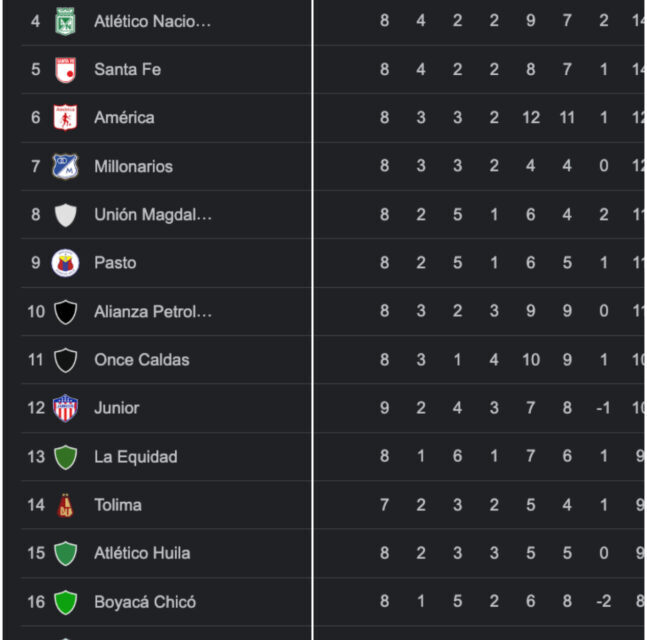Open the Millonarios team page

(133, 166)
